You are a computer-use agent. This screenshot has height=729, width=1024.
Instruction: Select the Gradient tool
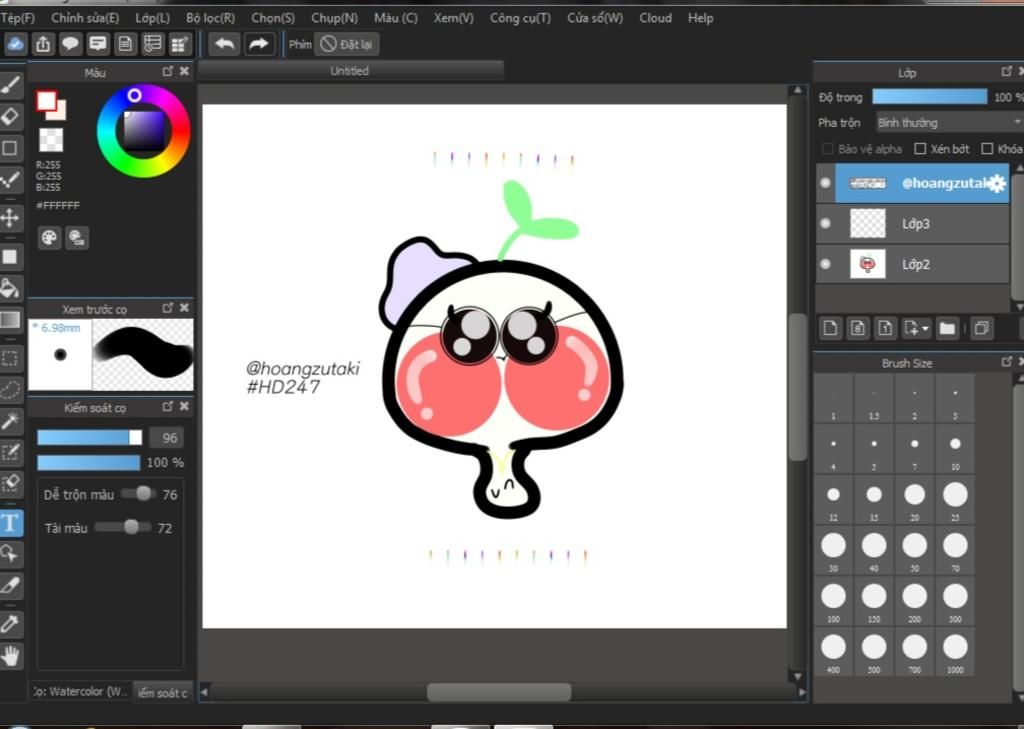point(11,319)
